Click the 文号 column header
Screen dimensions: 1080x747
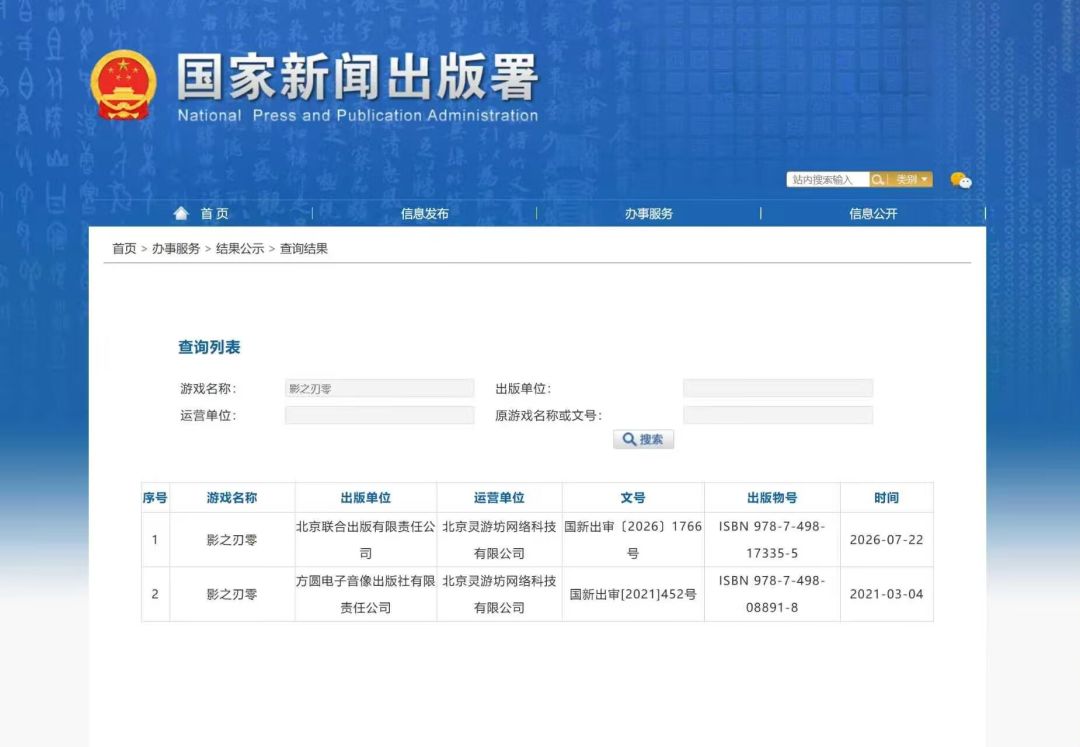(x=633, y=497)
